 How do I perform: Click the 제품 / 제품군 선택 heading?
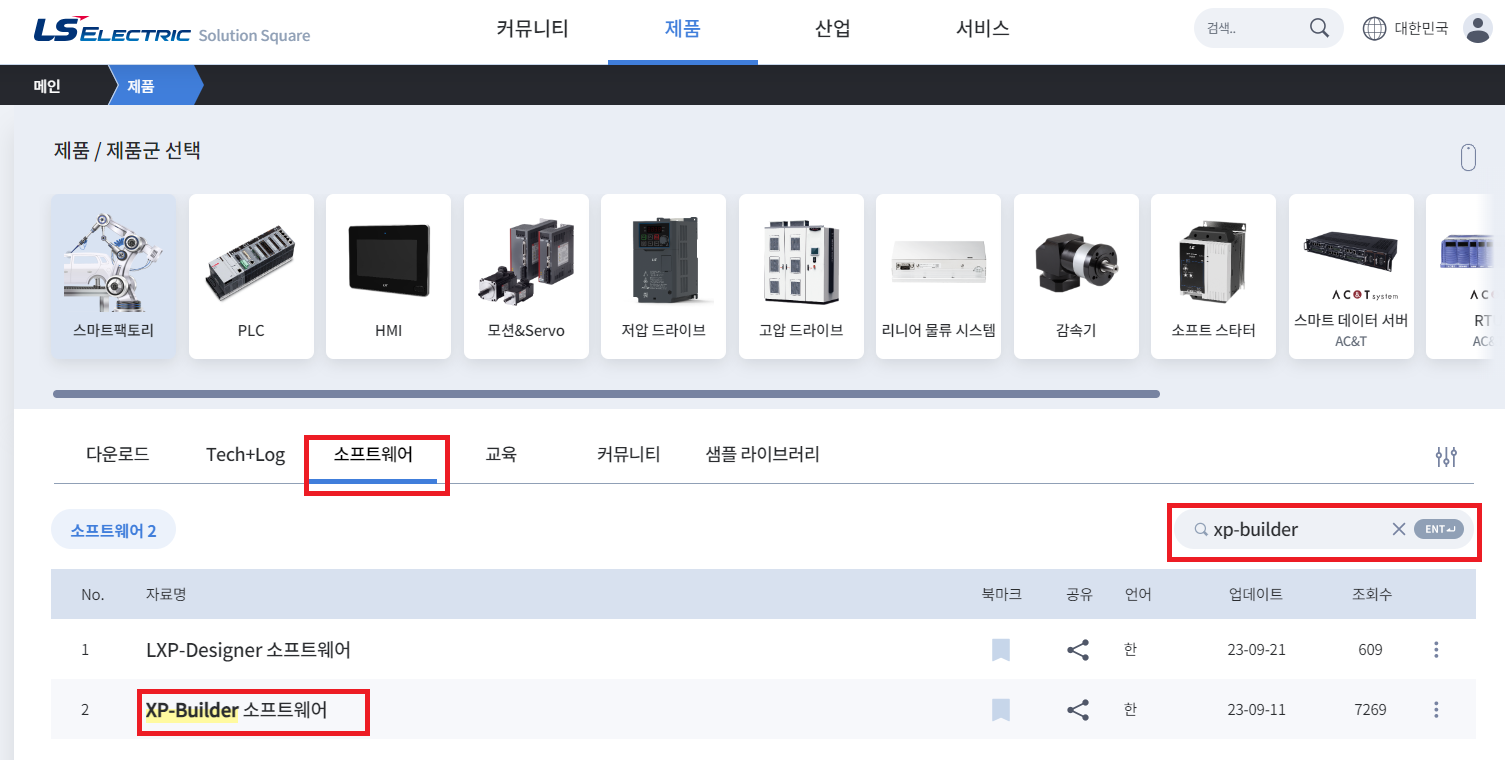click(127, 151)
